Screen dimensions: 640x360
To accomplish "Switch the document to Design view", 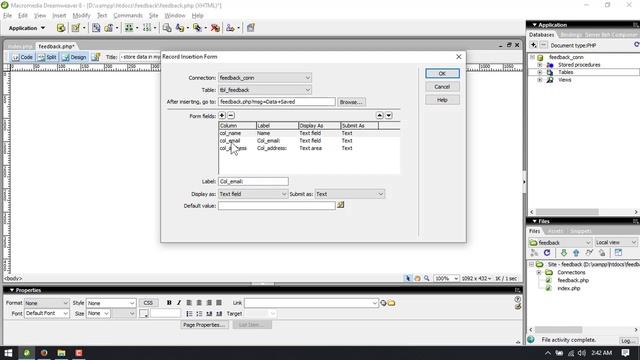I will click(x=74, y=57).
